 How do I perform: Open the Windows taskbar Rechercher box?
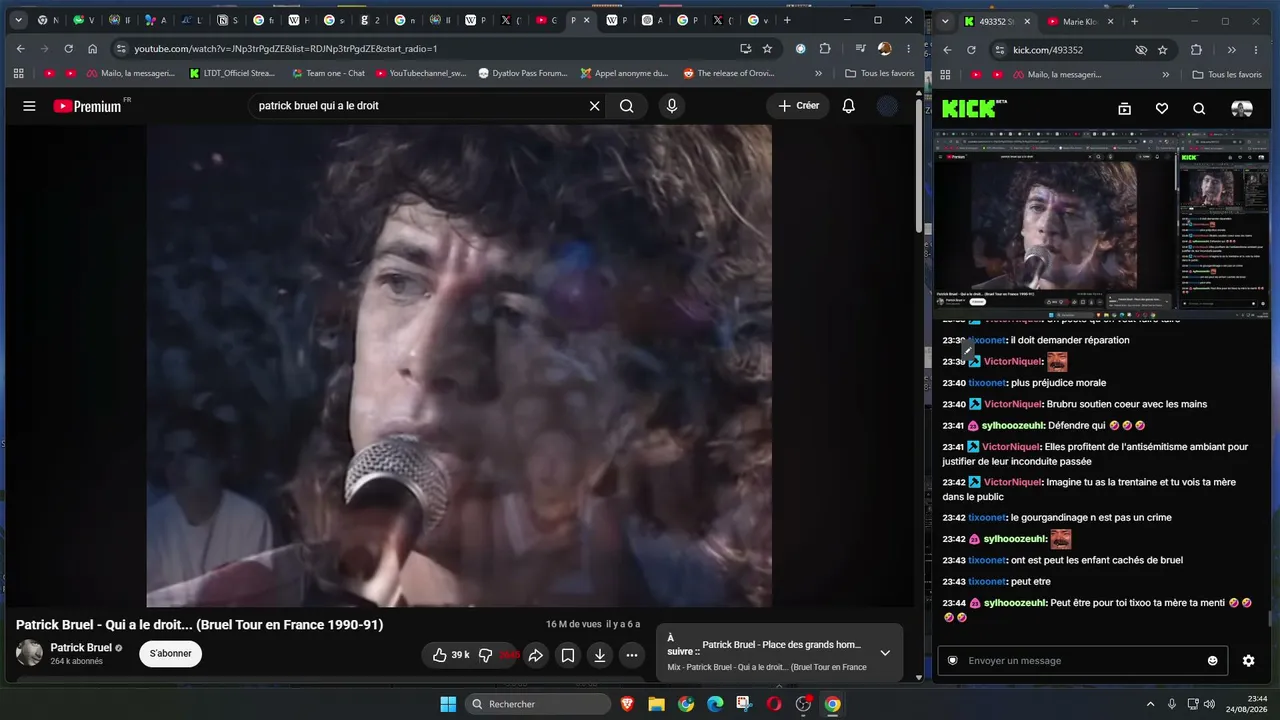click(x=538, y=704)
